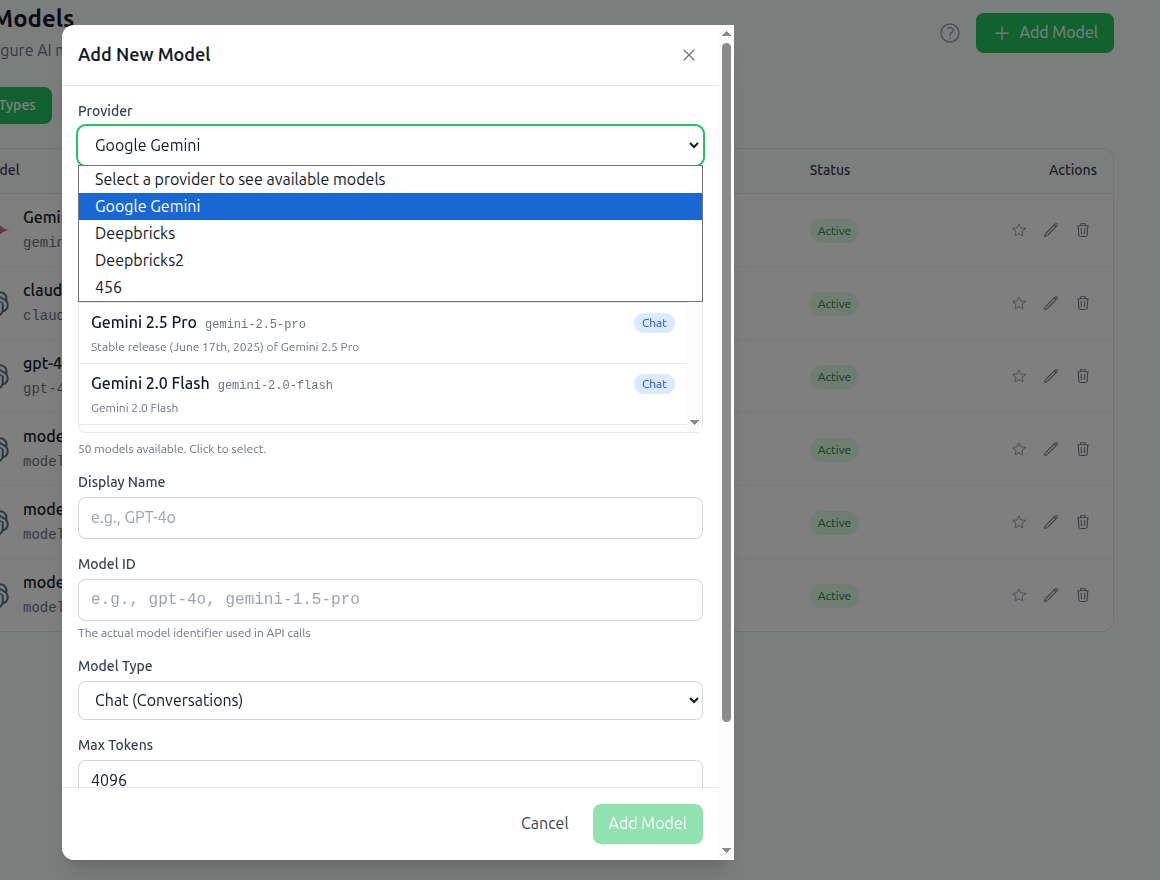Screen dimensions: 1160x880
Task: Click the Max Tokens label
Action: [x=115, y=745]
